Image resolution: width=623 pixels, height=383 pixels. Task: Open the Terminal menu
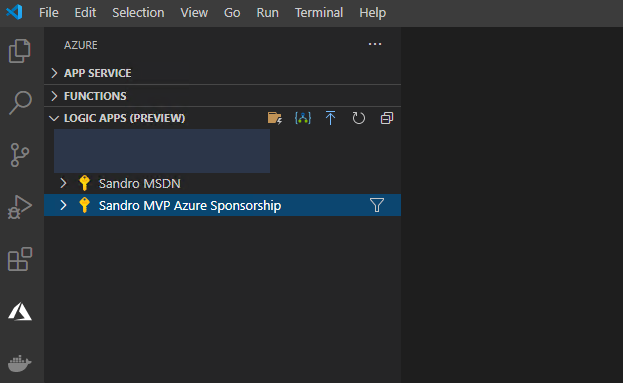click(x=319, y=13)
